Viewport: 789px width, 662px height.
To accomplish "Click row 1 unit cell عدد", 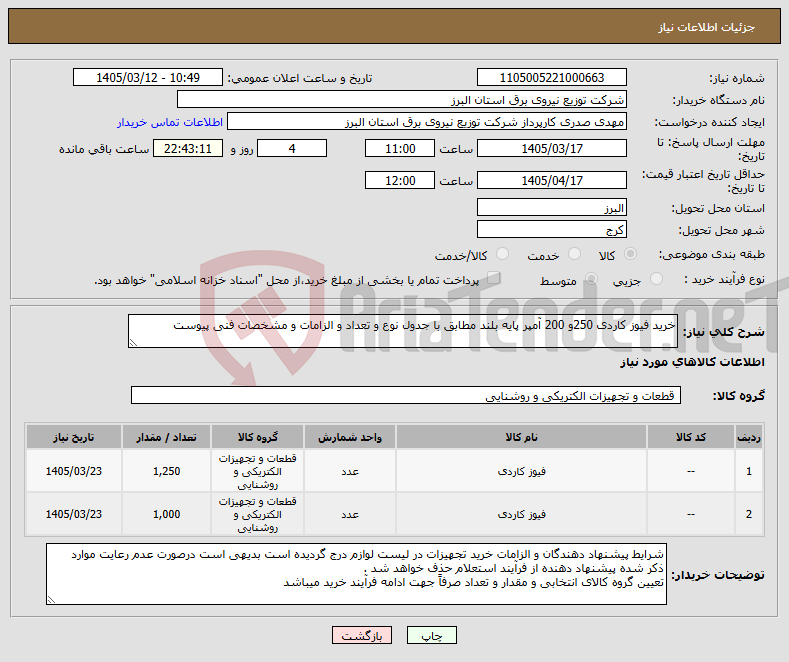I will click(350, 471).
